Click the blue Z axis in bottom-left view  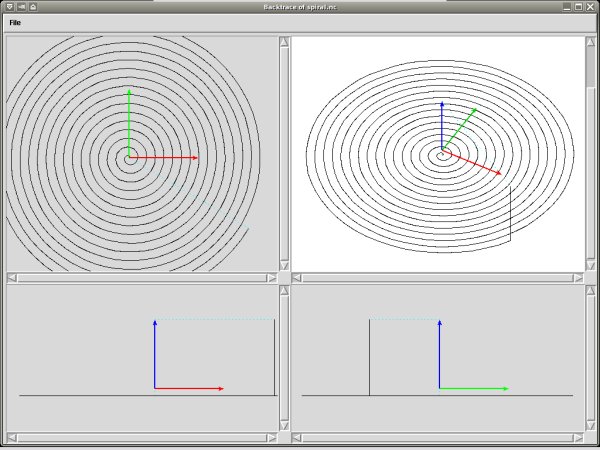[155, 354]
